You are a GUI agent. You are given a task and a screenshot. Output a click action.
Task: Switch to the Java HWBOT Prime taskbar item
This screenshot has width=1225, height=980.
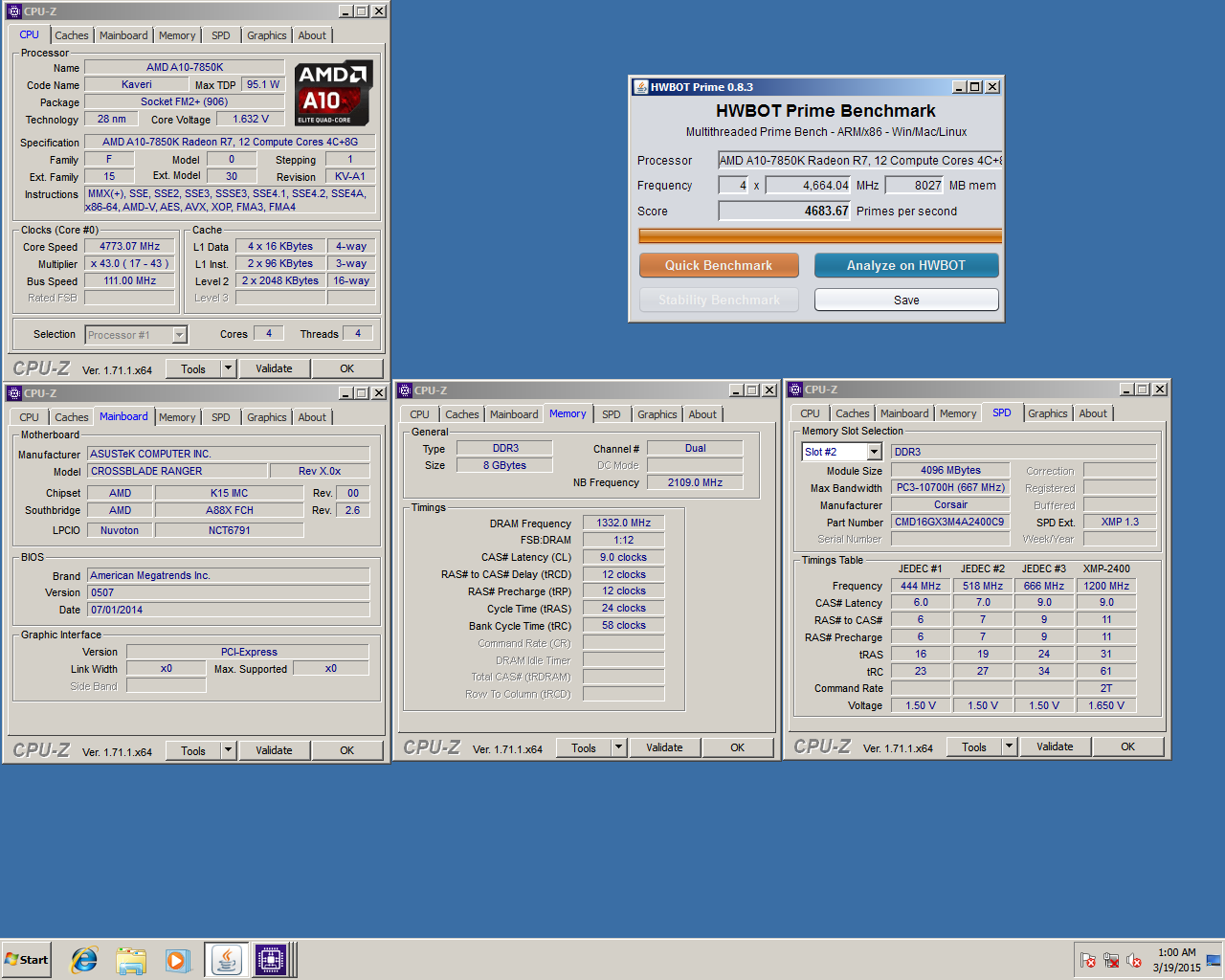pos(227,960)
